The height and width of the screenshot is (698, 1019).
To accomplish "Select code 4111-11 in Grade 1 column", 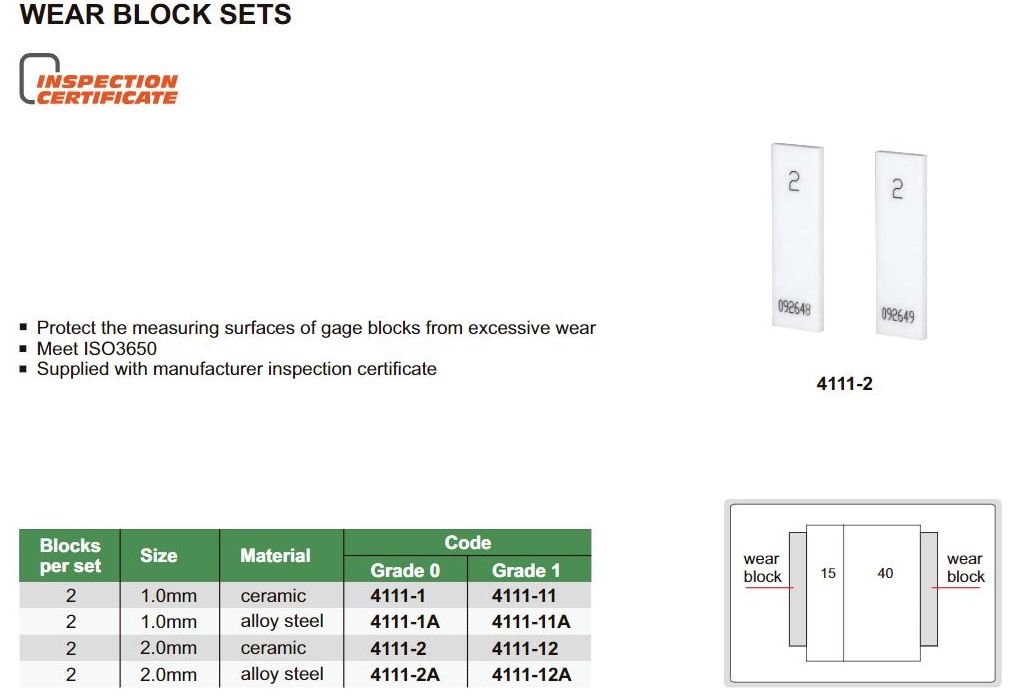I will (x=524, y=596).
